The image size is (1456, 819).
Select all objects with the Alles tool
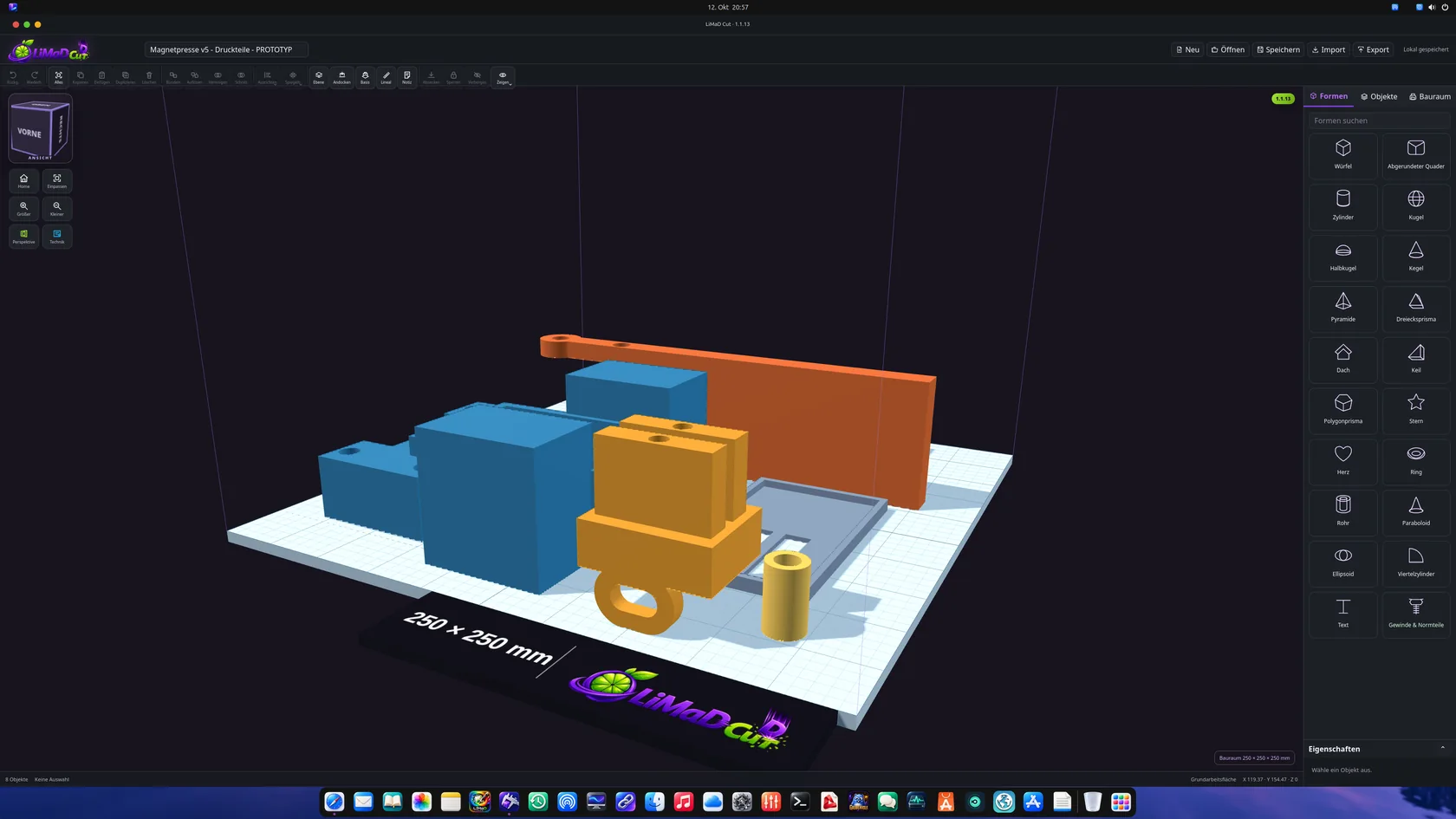pyautogui.click(x=58, y=77)
